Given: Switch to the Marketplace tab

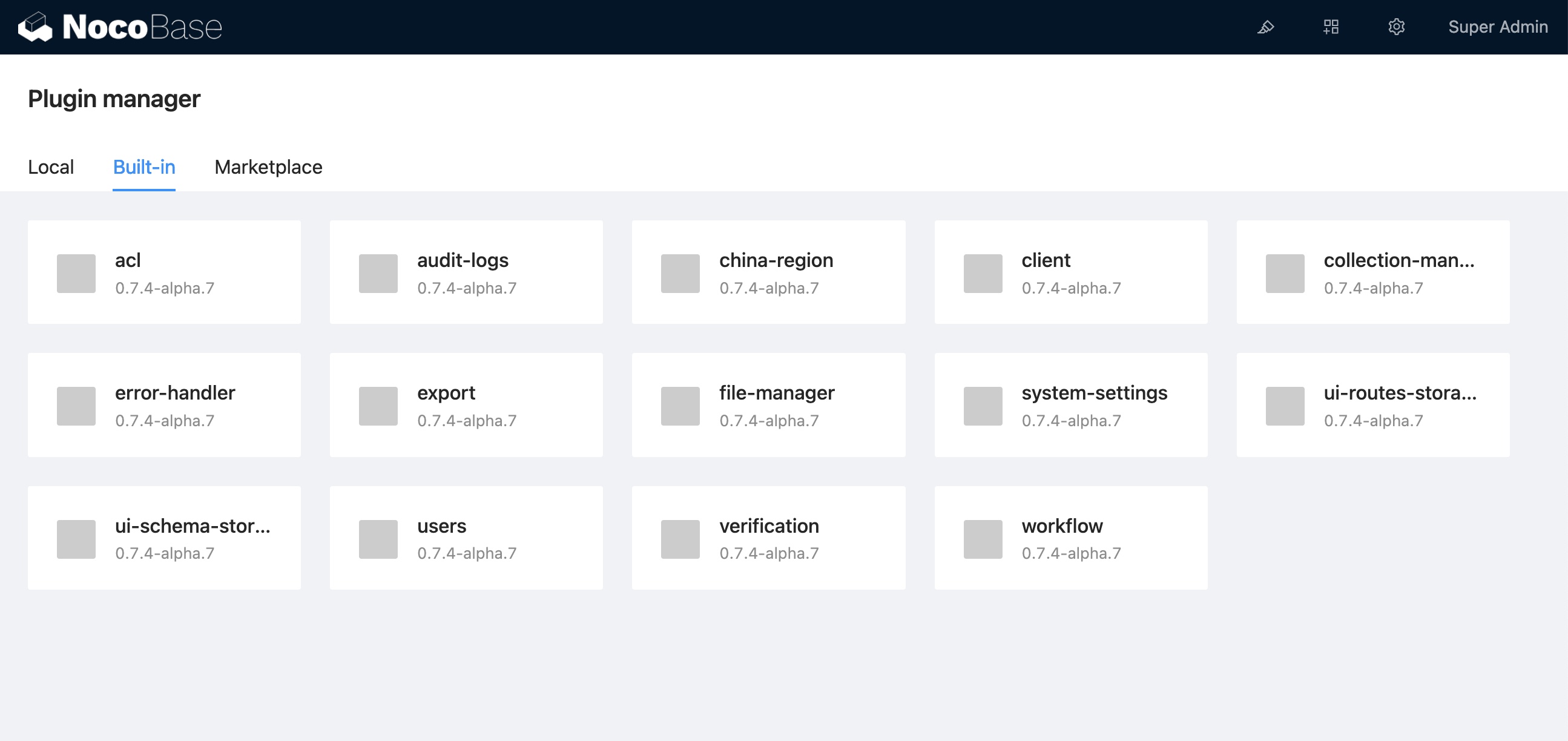Looking at the screenshot, I should point(268,167).
